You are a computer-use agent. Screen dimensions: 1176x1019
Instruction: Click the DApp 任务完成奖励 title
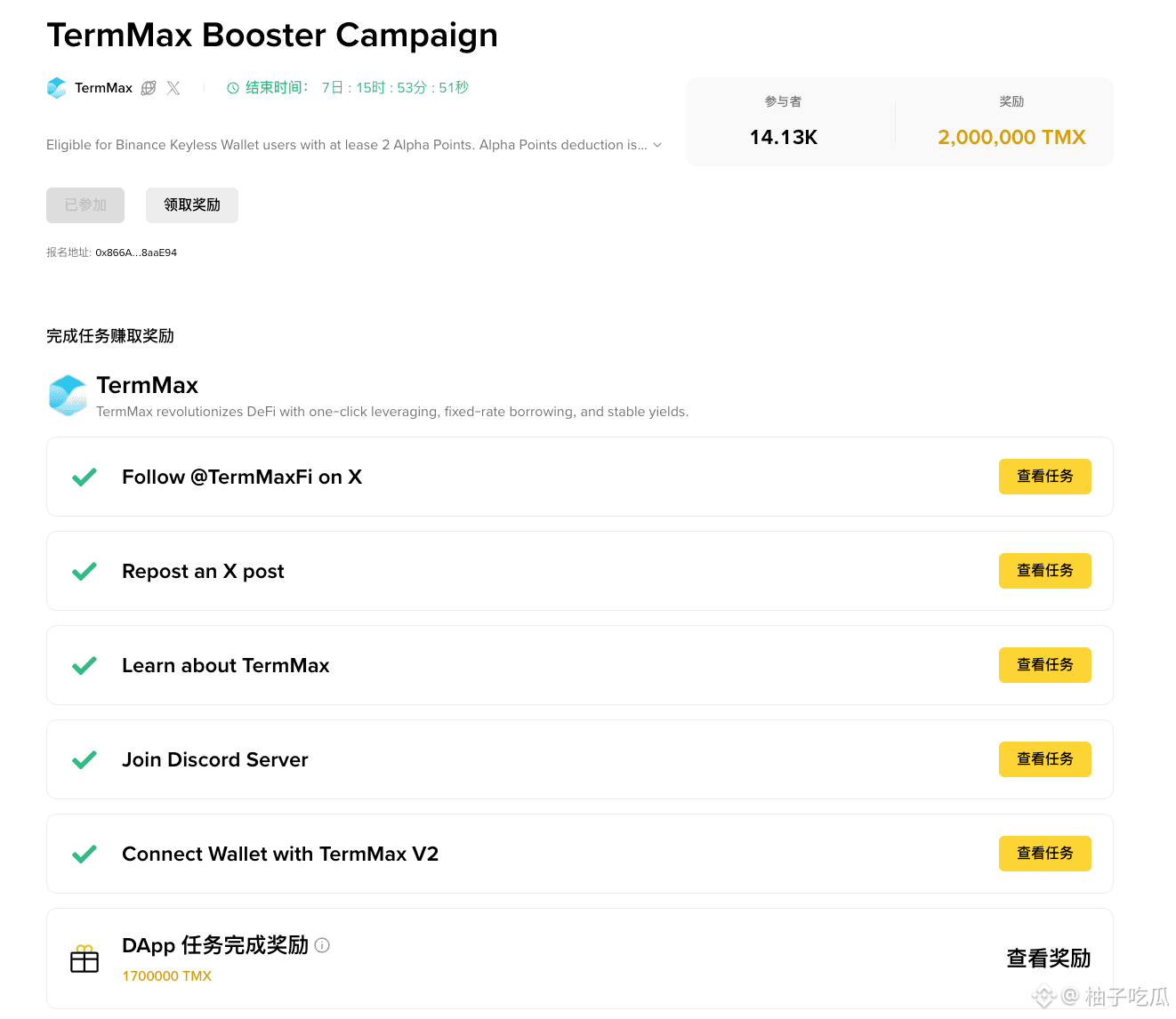pos(215,945)
